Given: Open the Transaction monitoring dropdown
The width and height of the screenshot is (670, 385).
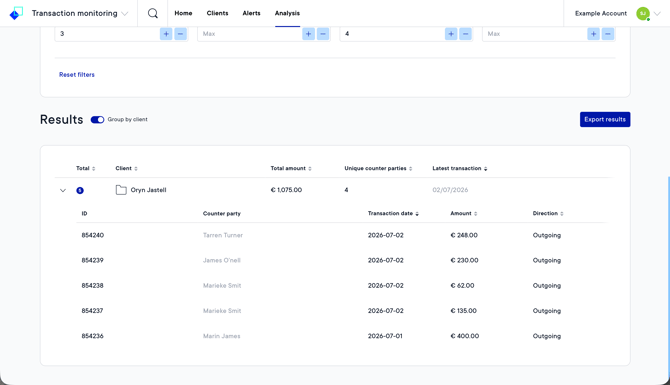Looking at the screenshot, I should [125, 14].
